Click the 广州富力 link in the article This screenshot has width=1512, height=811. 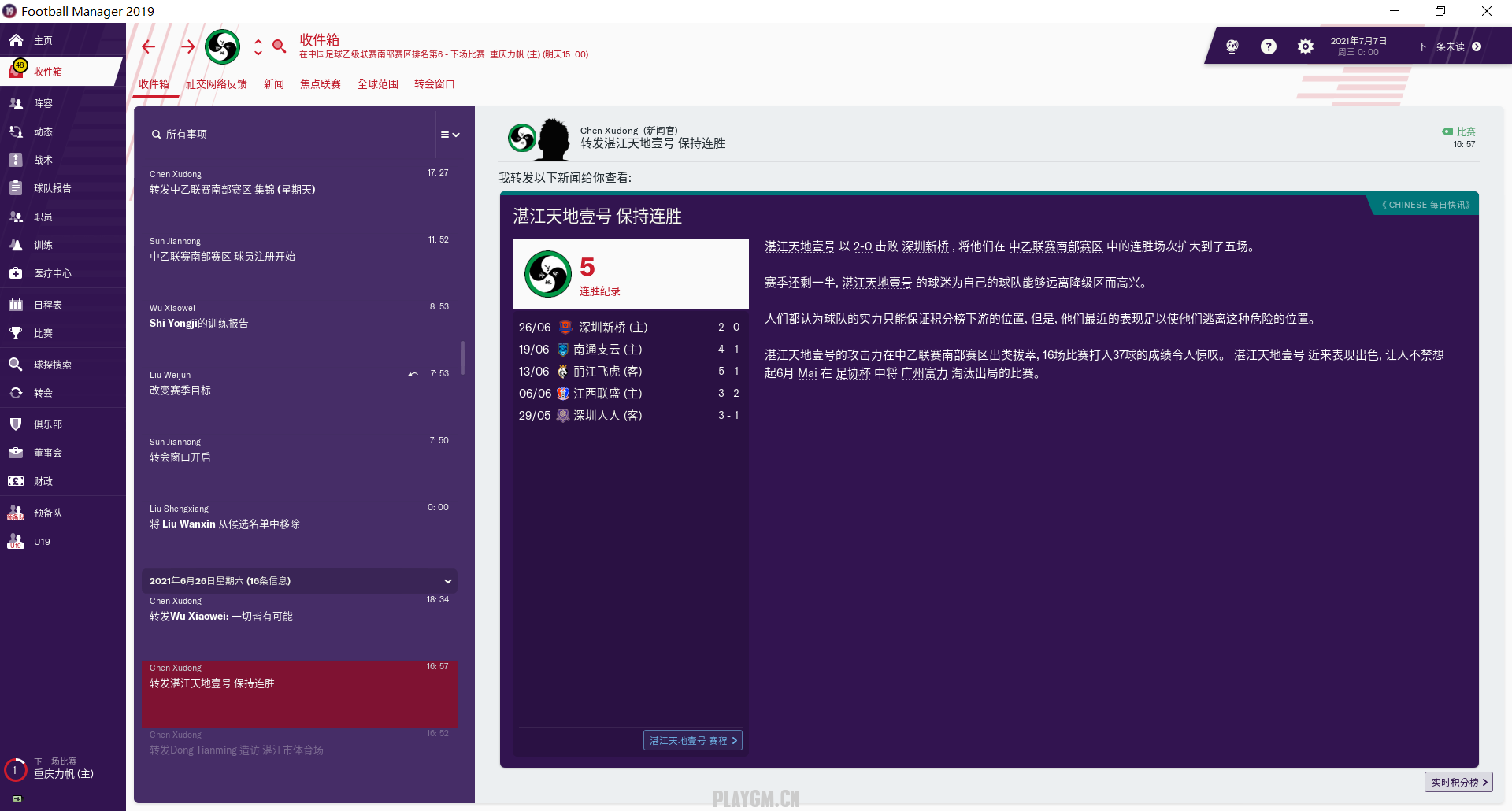tap(925, 373)
